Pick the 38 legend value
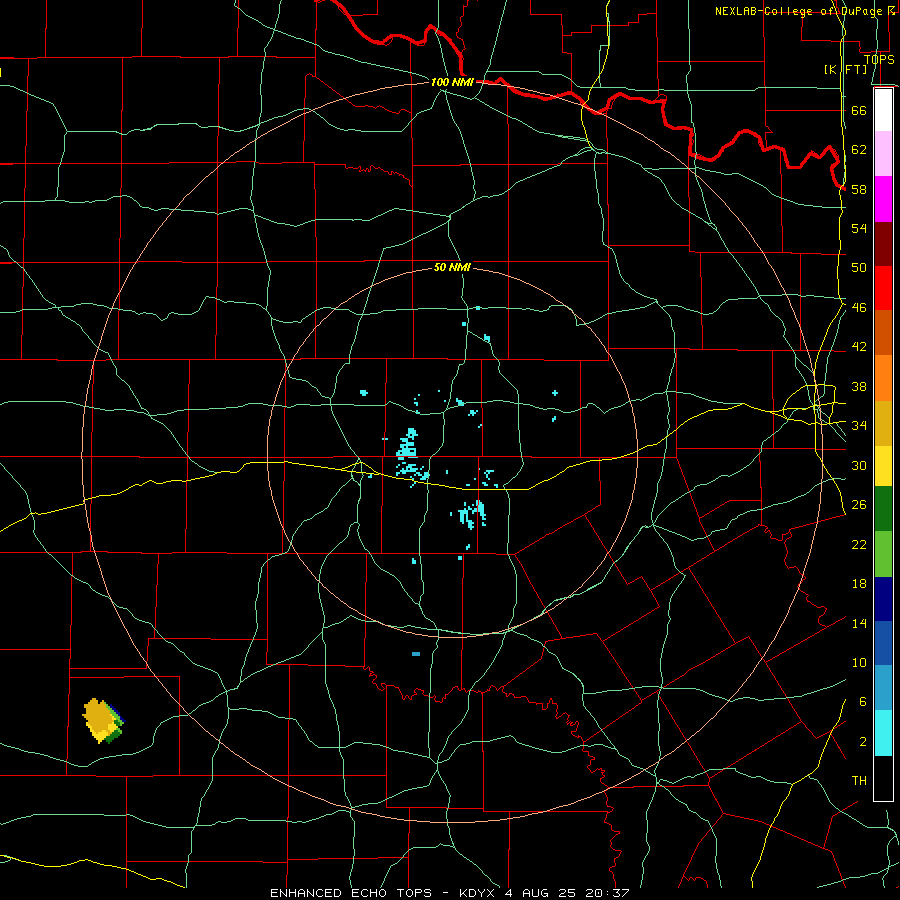The width and height of the screenshot is (900, 900). [x=859, y=386]
